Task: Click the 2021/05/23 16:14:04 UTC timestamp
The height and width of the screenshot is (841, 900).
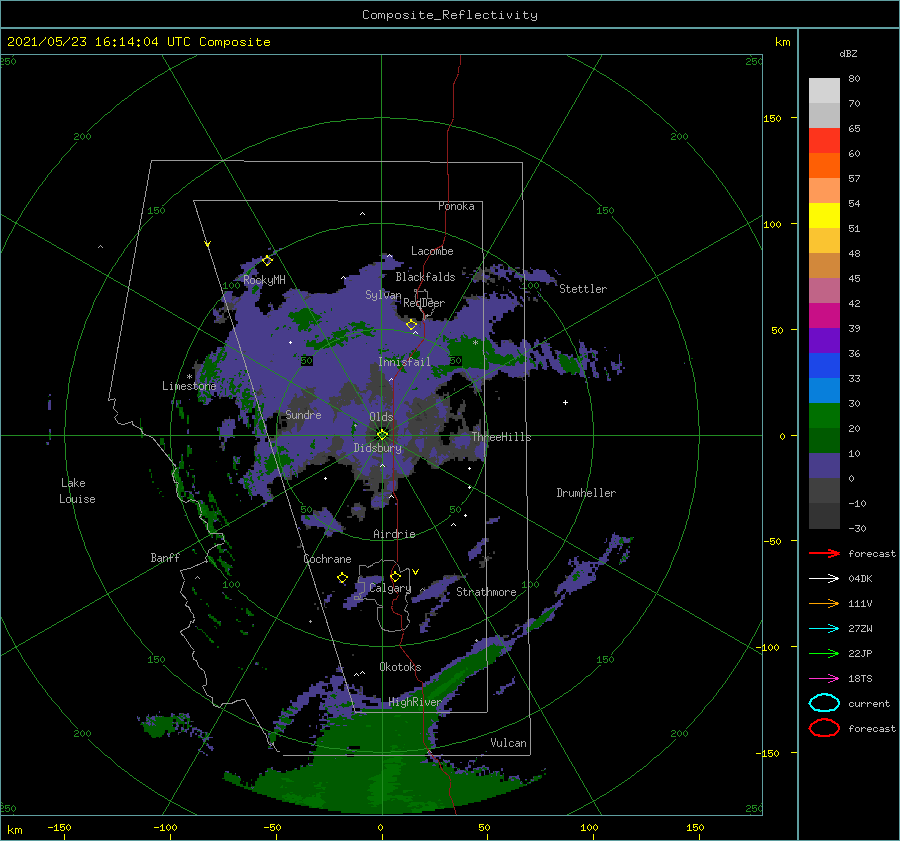Action: [138, 42]
